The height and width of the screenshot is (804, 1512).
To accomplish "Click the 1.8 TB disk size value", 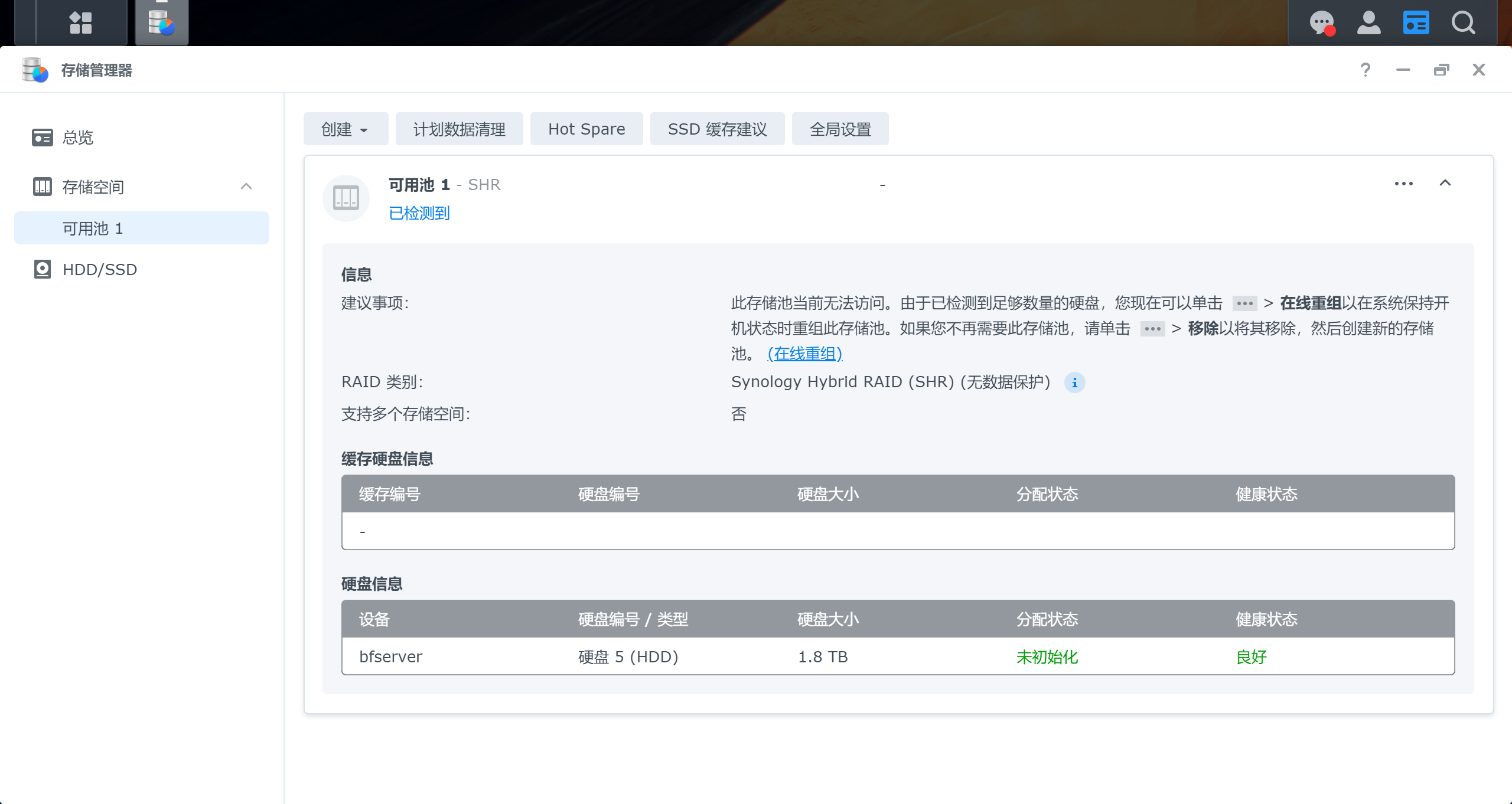I will 823,656.
